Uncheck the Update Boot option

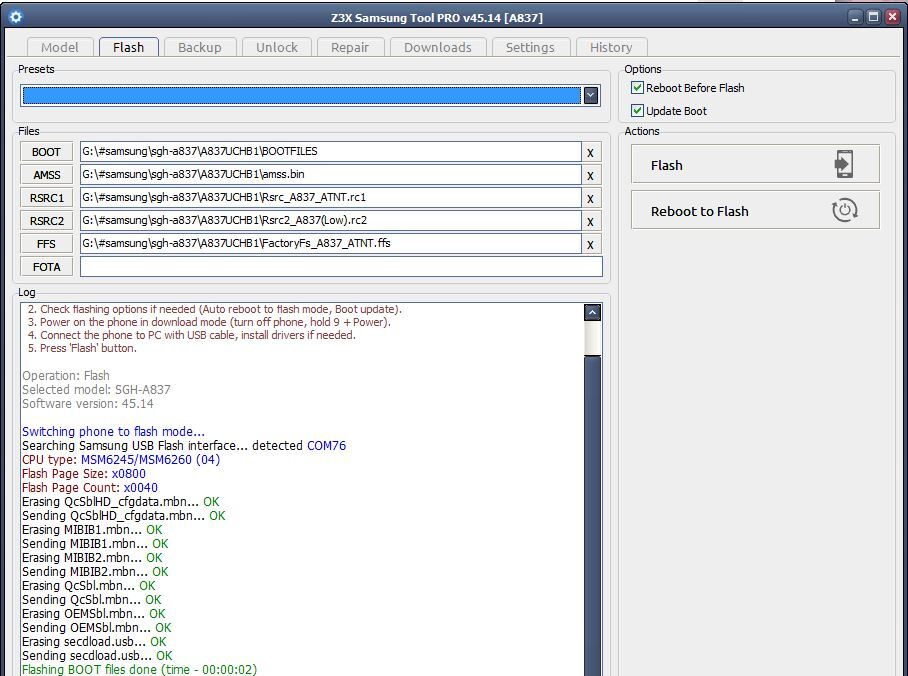638,111
